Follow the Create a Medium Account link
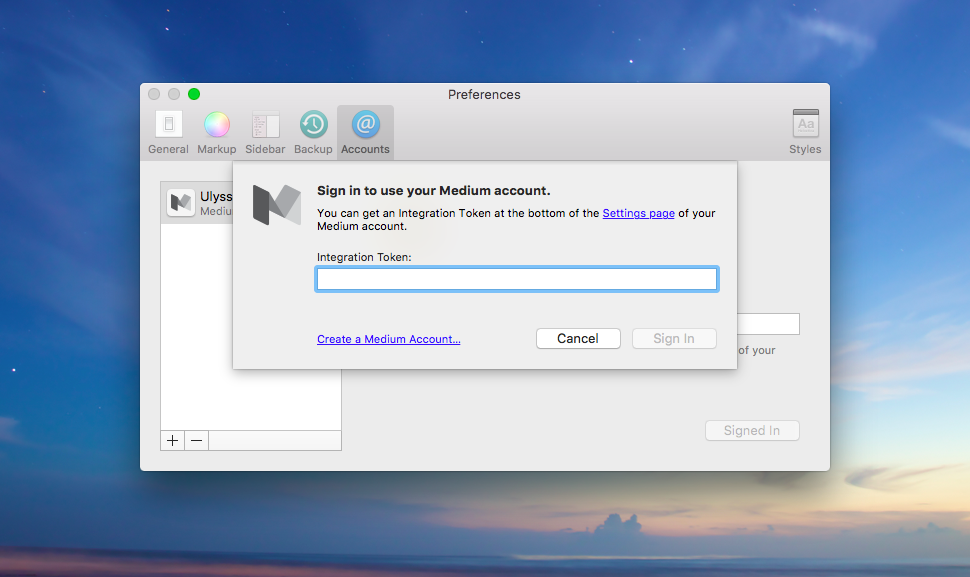The image size is (970, 577). click(388, 339)
